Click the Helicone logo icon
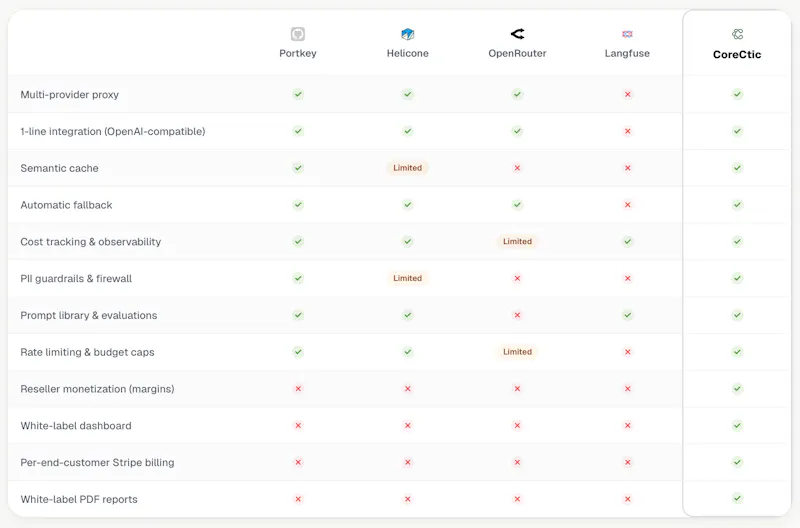Viewport: 800px width, 528px height. [x=408, y=34]
